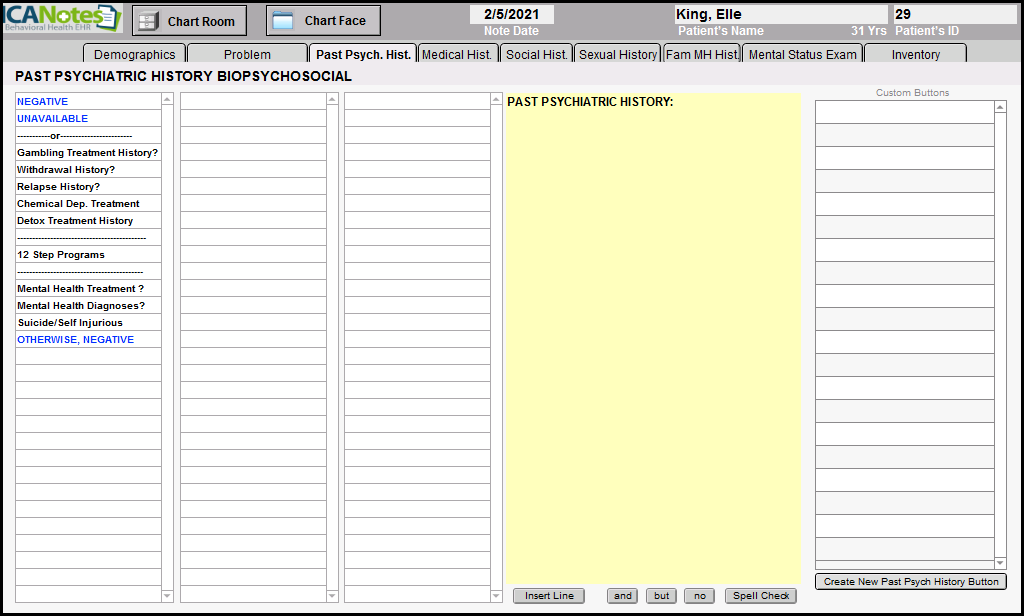Select Gambling Treatment History? item
The height and width of the screenshot is (616, 1024).
(x=87, y=153)
